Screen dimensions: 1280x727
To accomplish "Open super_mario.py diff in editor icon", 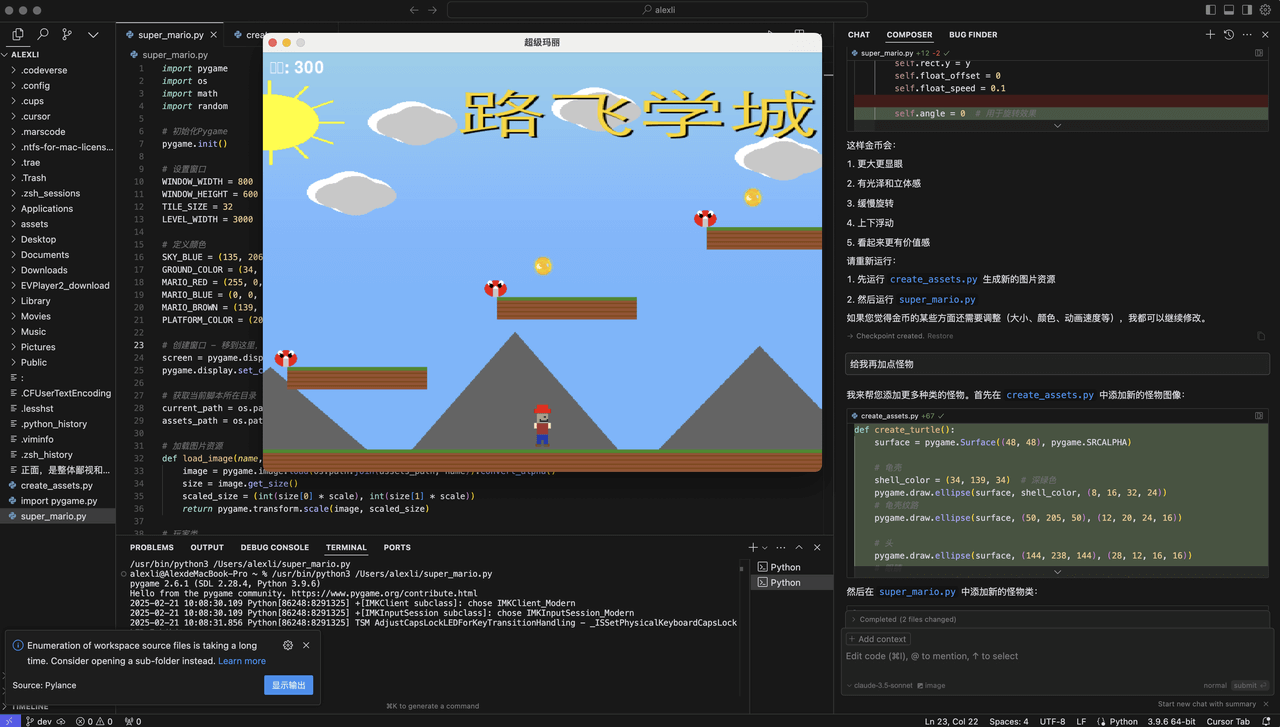I will pyautogui.click(x=1259, y=53).
